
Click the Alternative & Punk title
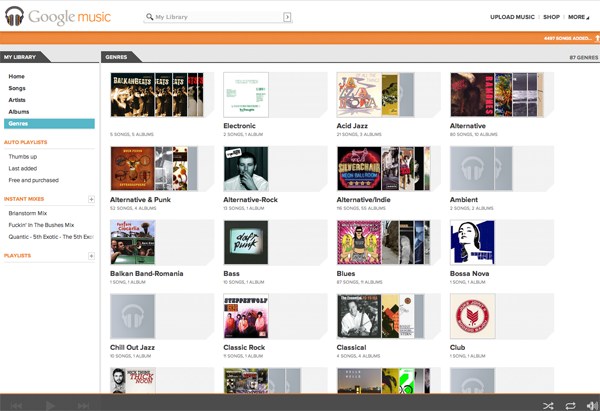tap(140, 200)
